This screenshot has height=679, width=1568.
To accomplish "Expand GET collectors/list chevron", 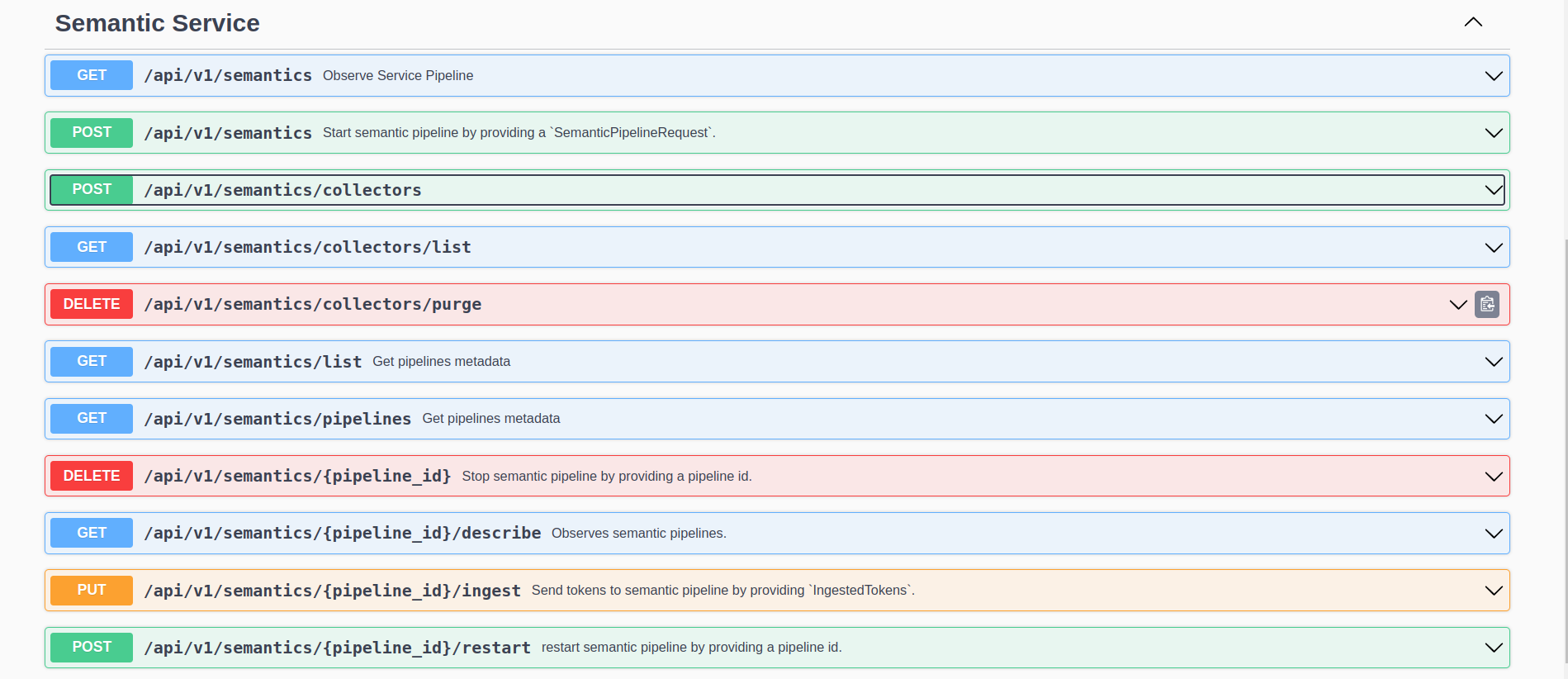I will tap(1494, 248).
